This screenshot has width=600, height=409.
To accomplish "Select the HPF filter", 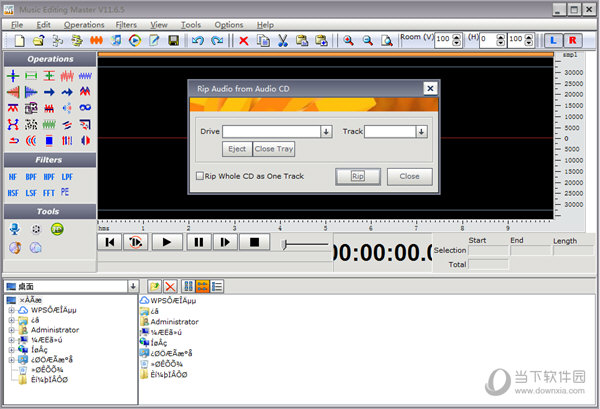I will click(49, 177).
